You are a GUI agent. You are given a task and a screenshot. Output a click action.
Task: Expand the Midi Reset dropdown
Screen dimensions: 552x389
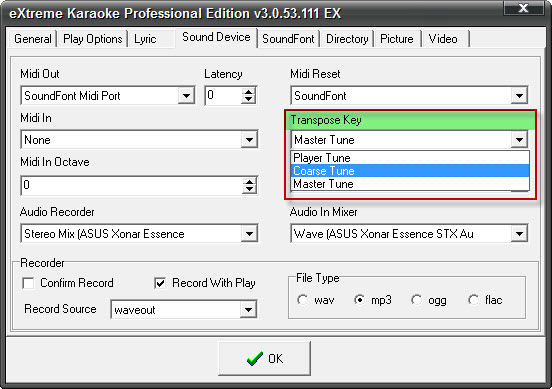click(x=519, y=95)
